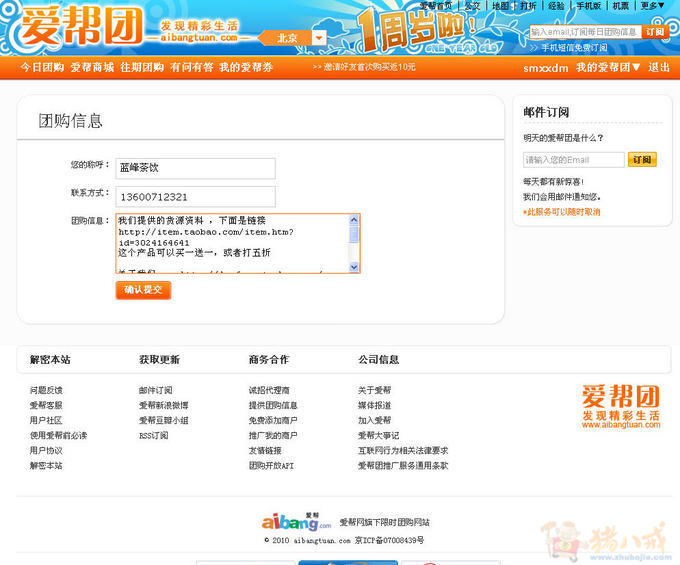Click the 确认提交 submit button
Screen dimensions: 680x565
click(x=144, y=290)
